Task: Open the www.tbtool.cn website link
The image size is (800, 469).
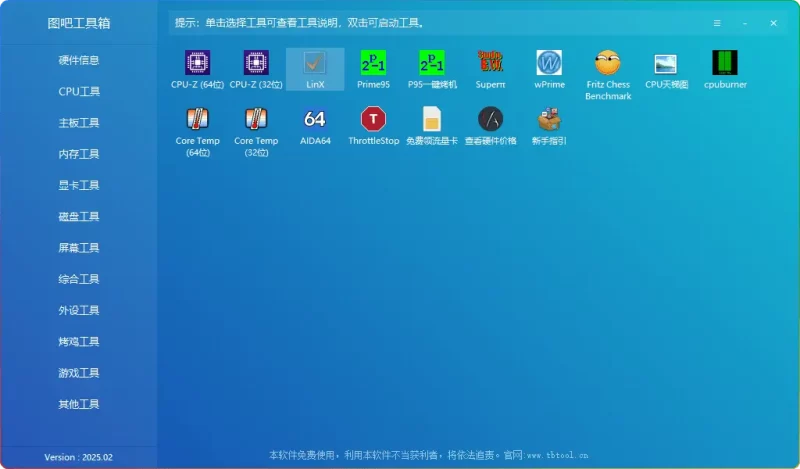Action: 557,455
